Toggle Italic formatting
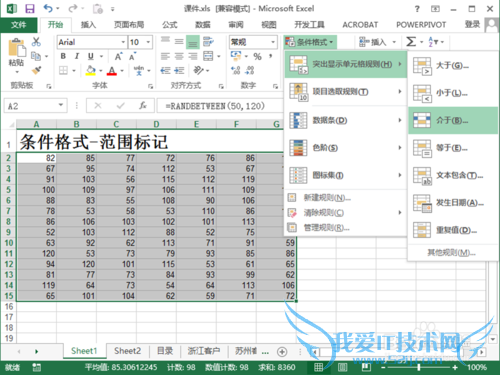 [77, 56]
